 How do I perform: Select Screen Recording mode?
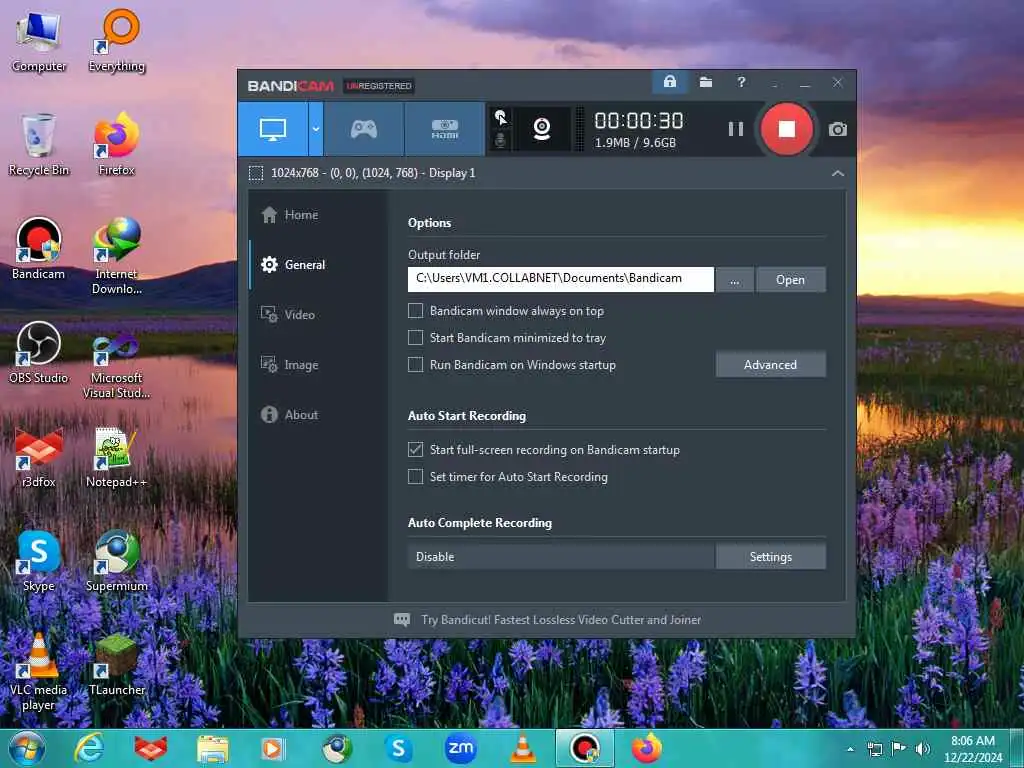[x=272, y=129]
